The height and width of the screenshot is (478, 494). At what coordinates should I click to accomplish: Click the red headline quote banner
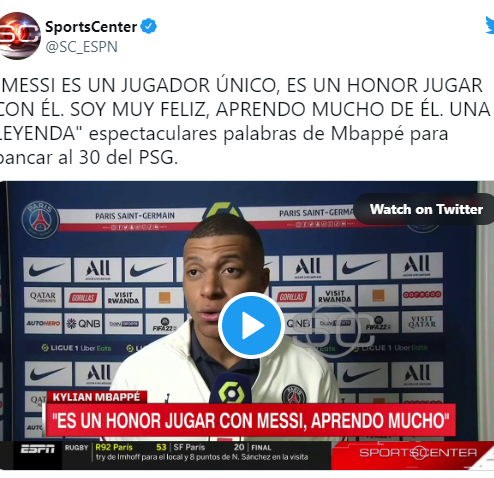pos(251,420)
